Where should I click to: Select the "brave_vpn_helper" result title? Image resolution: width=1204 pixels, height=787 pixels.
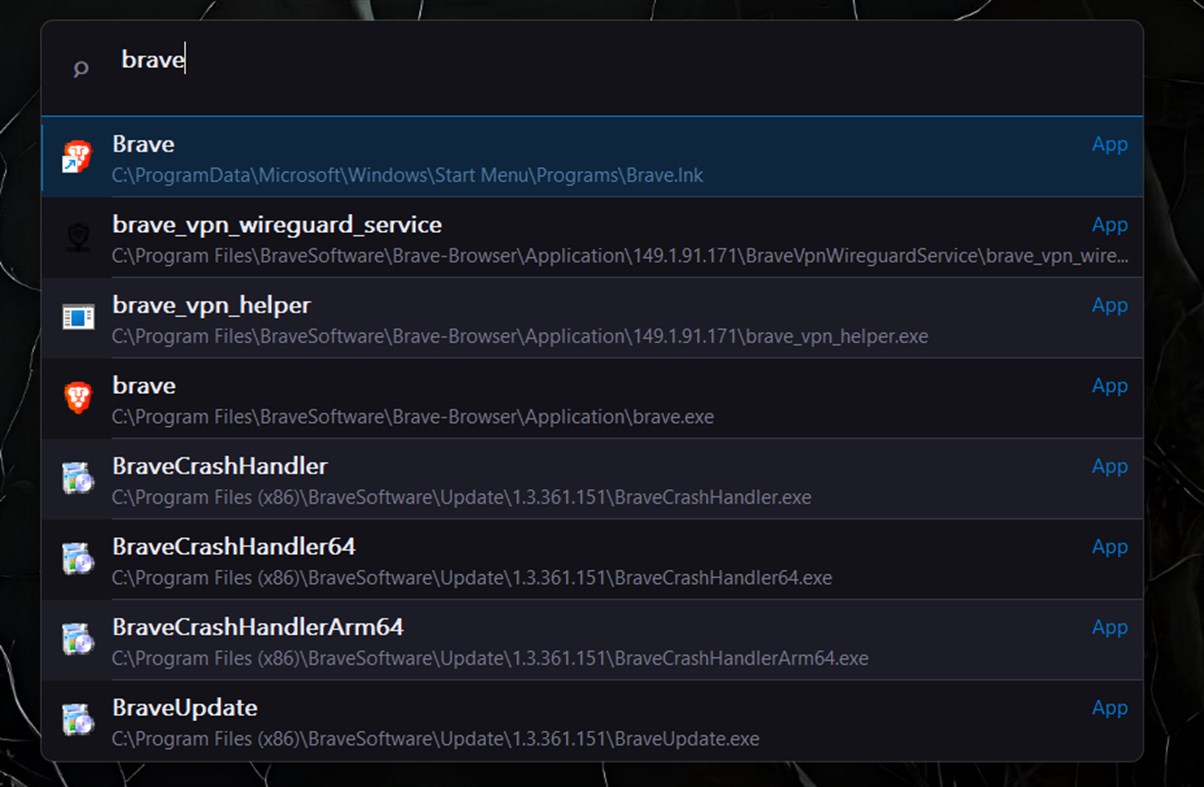tap(212, 305)
